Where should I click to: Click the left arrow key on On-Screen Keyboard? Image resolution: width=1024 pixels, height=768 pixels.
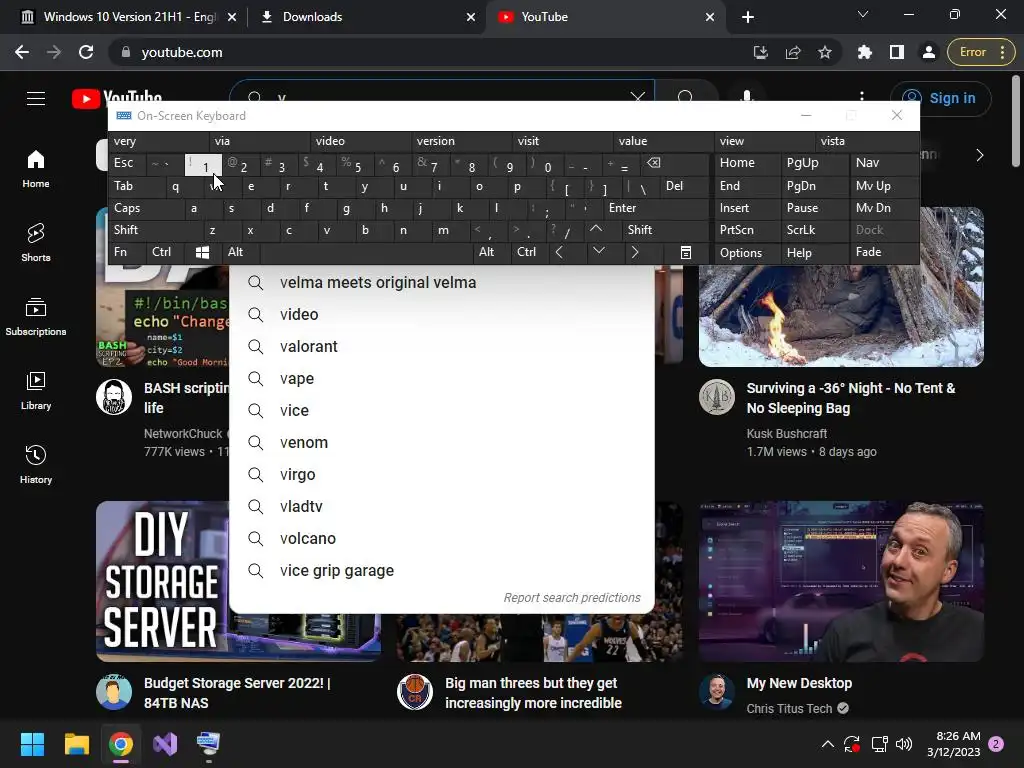(x=559, y=253)
